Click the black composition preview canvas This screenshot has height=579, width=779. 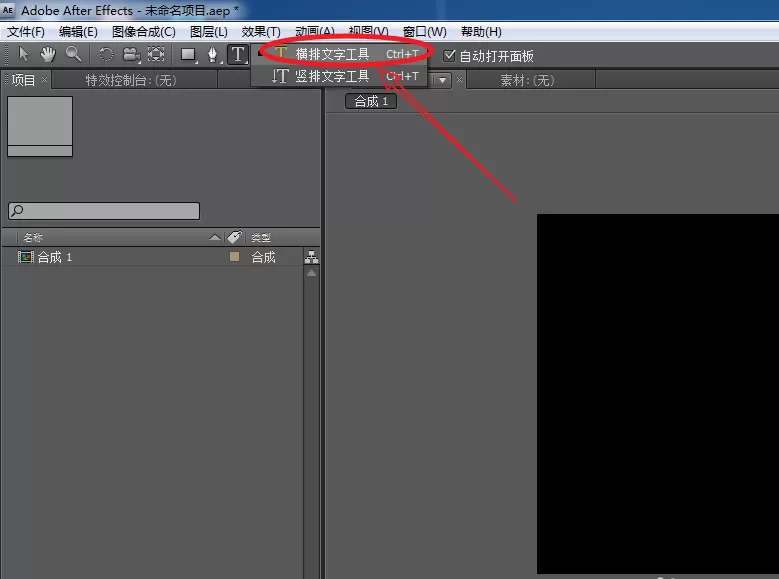point(658,394)
